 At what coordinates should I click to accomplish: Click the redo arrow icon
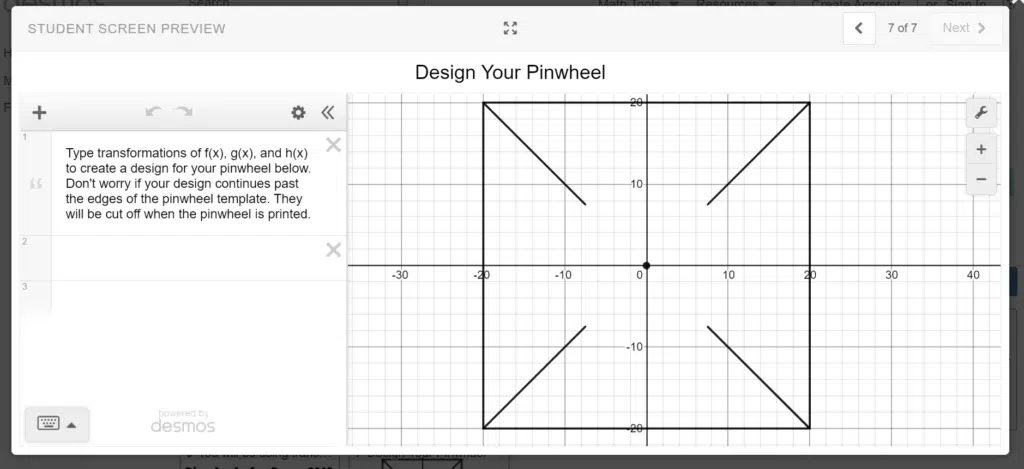[184, 112]
